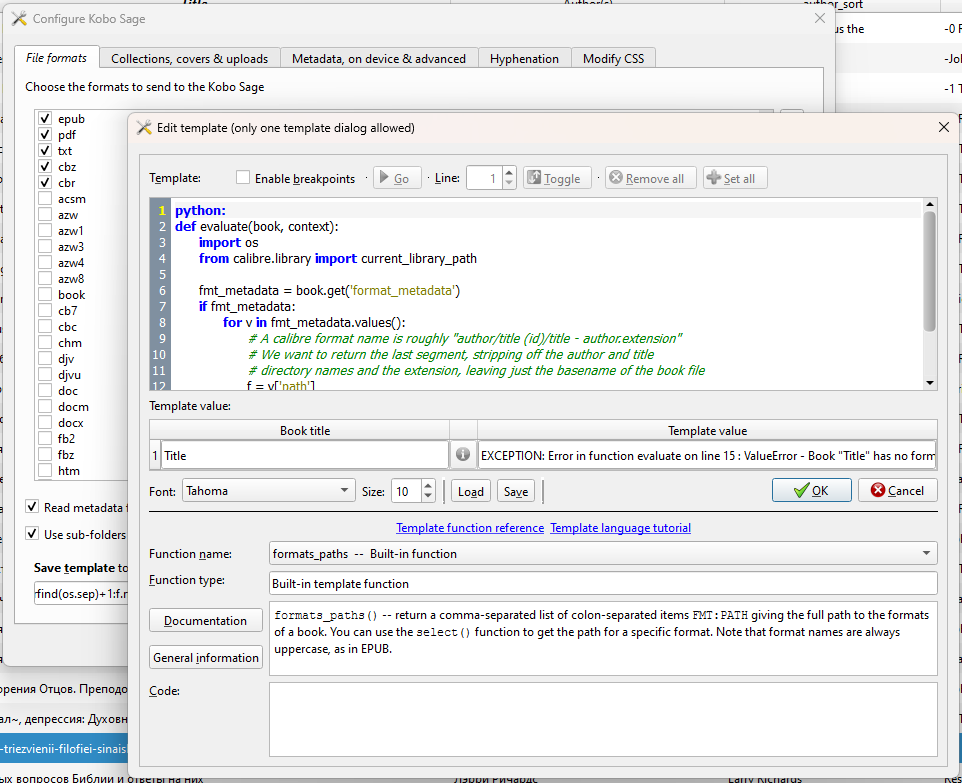Click the EXCEPTION template value cell
Screen dimensions: 962x783
pos(707,455)
